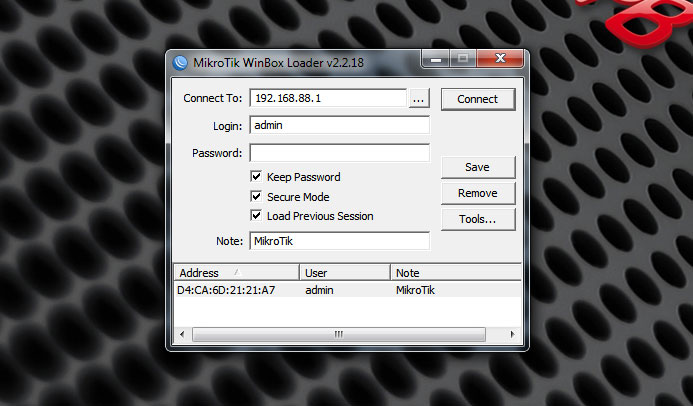Open the Tools... menu button

477,219
